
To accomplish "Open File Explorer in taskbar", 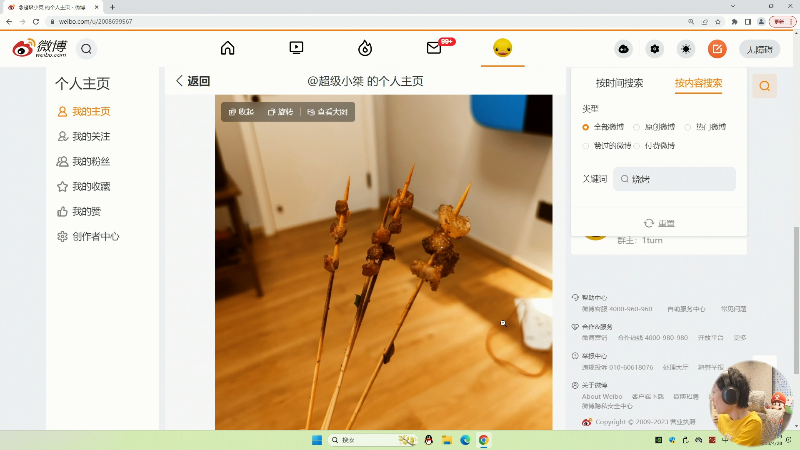I will point(447,440).
